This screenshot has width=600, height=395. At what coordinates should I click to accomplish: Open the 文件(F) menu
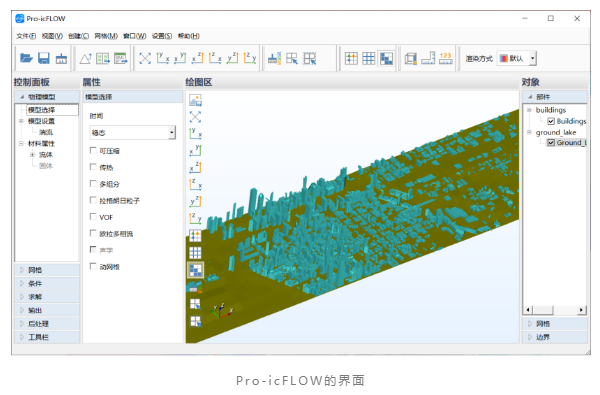[x=26, y=36]
